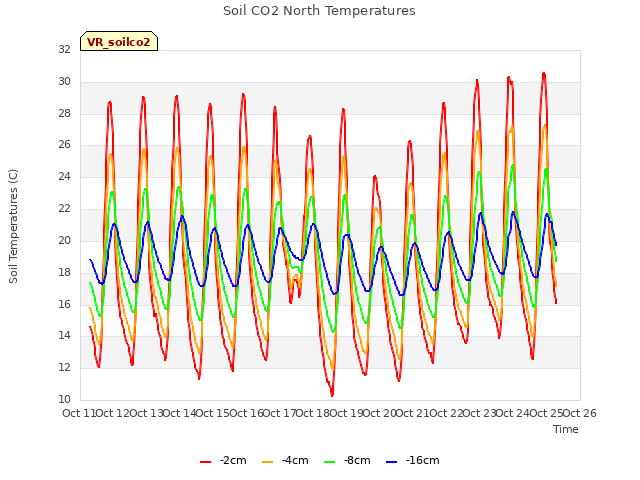Click the VR_soilco2 label box
640x480 pixels.
click(119, 41)
